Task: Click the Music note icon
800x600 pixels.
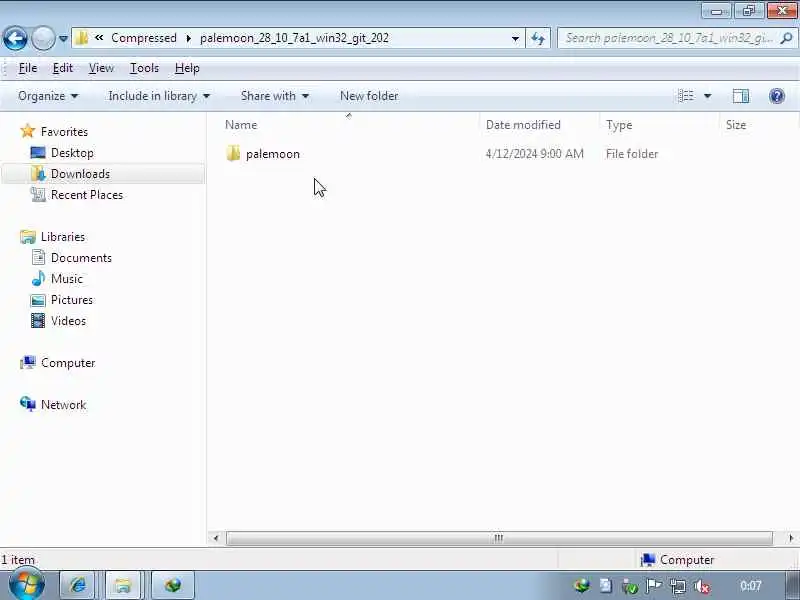Action: 38,279
